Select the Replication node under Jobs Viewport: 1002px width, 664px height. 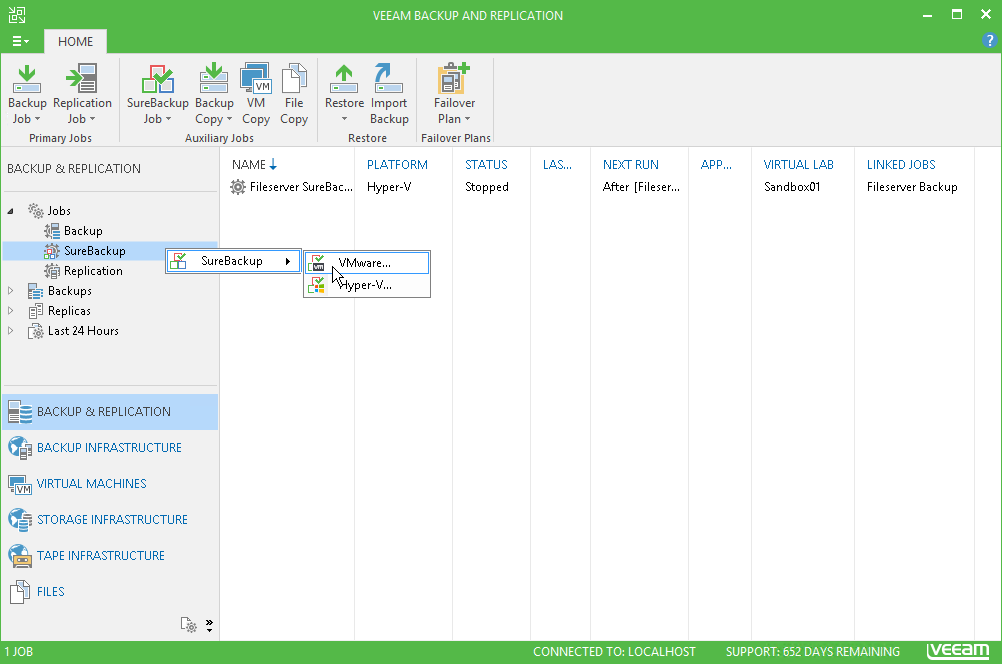click(93, 270)
